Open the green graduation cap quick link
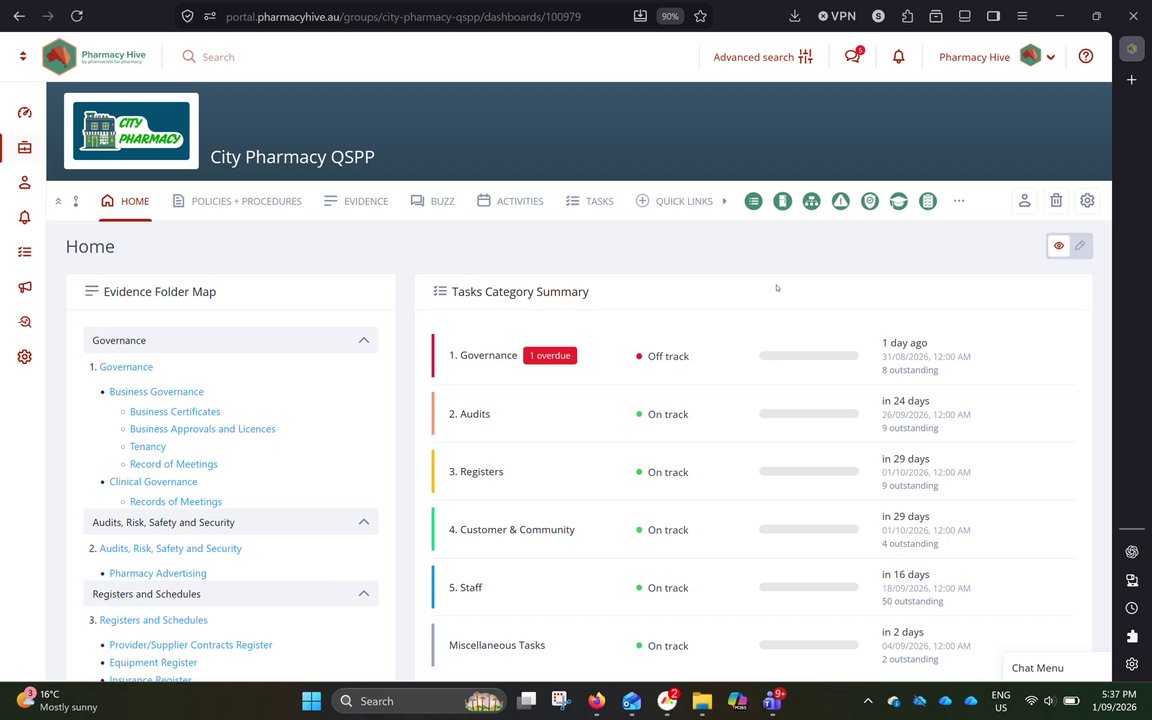The image size is (1152, 720). coord(899,201)
